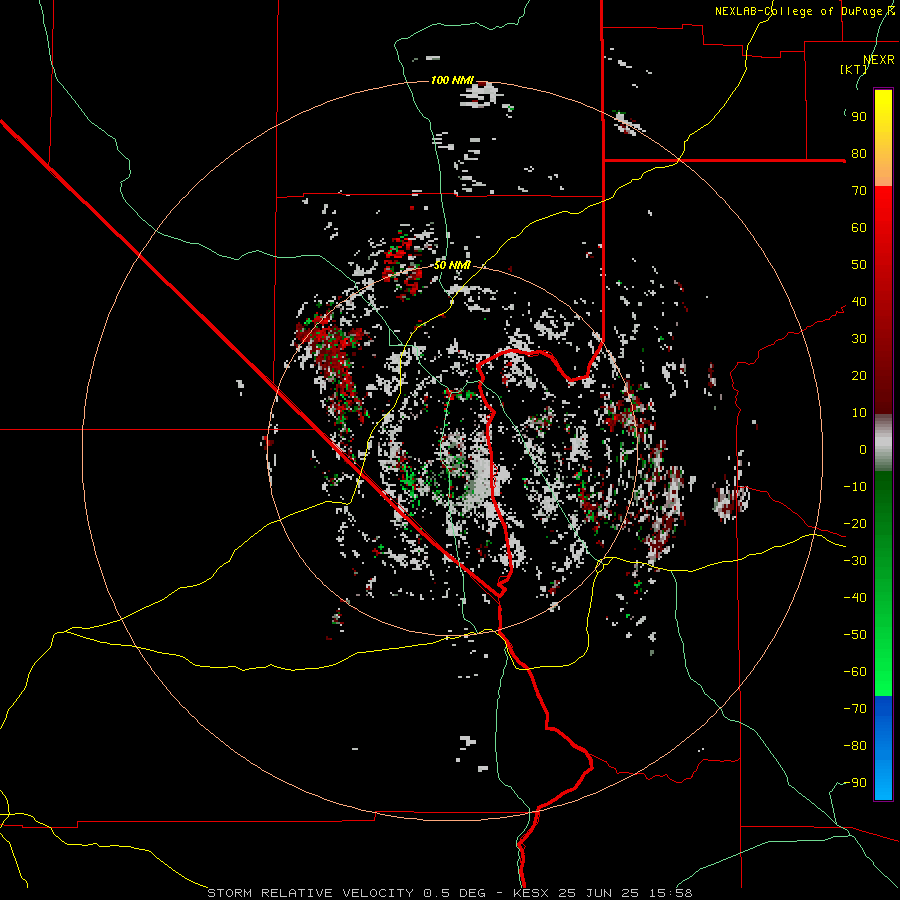900x900 pixels.
Task: Click the yellow top segment of the color bar
Action: (883, 138)
